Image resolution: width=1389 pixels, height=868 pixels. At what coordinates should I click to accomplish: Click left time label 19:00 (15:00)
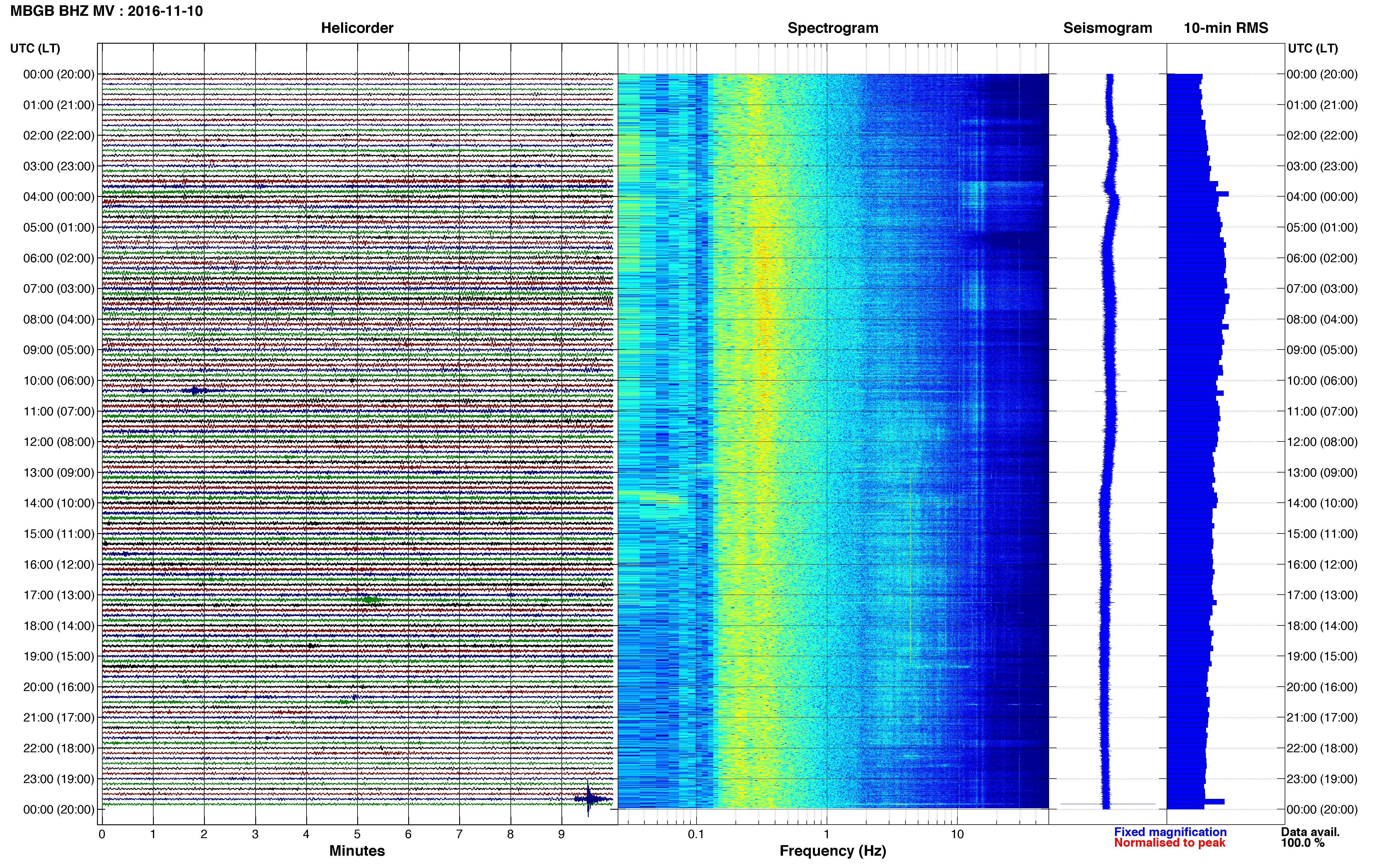[59, 656]
